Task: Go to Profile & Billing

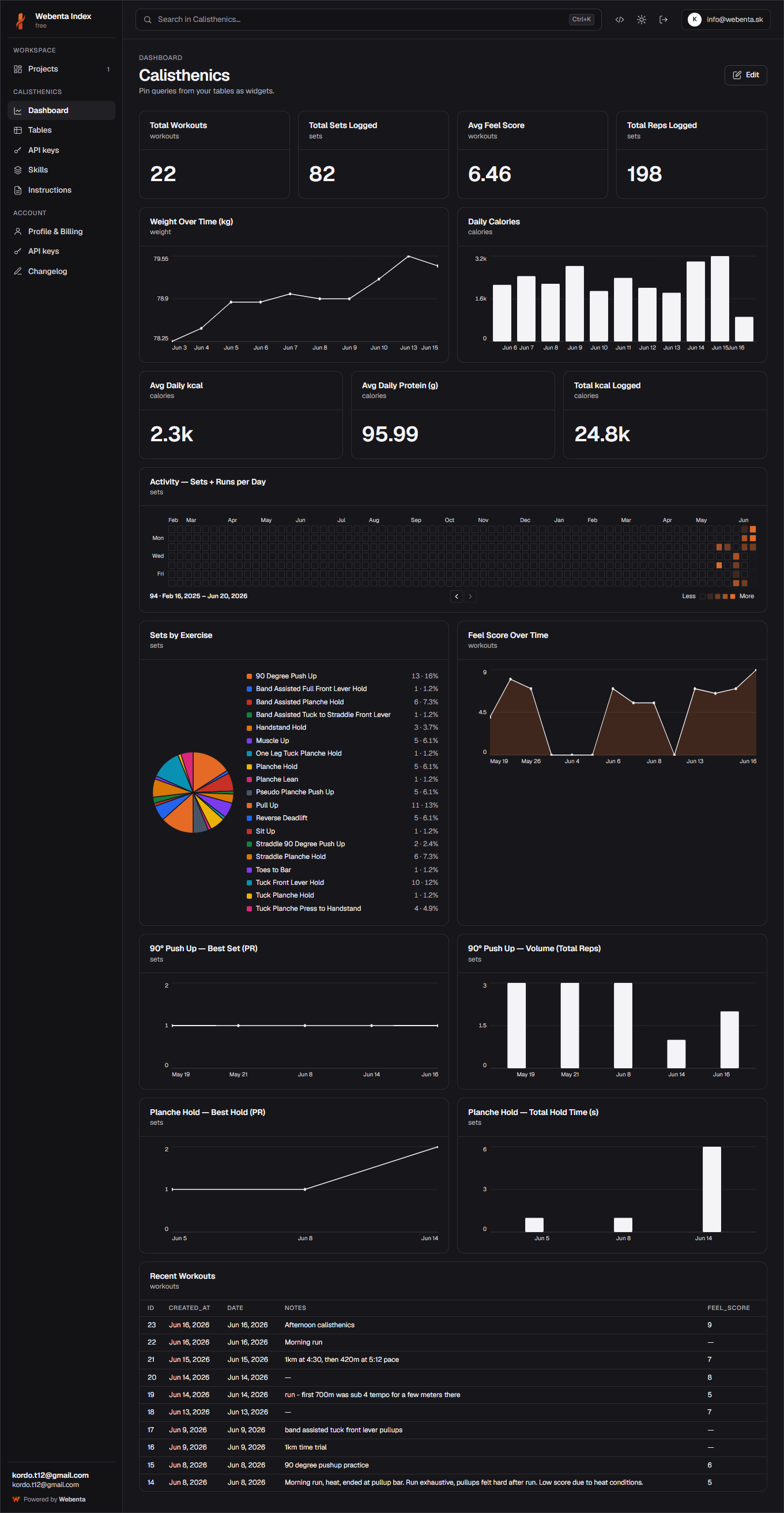Action: click(61, 231)
